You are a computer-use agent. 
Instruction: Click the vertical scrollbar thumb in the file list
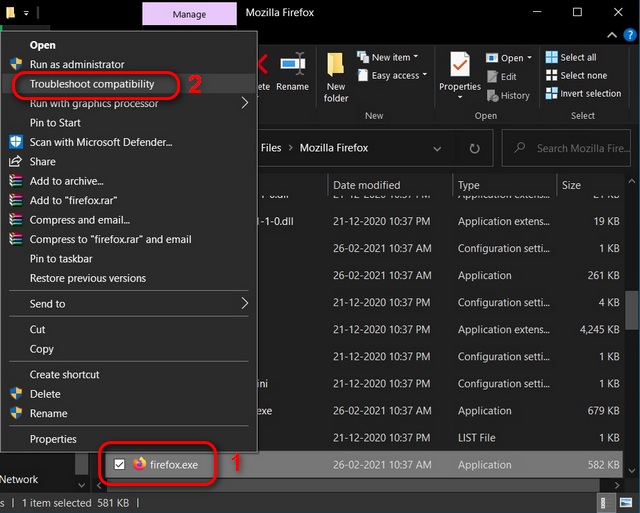pyautogui.click(x=631, y=309)
